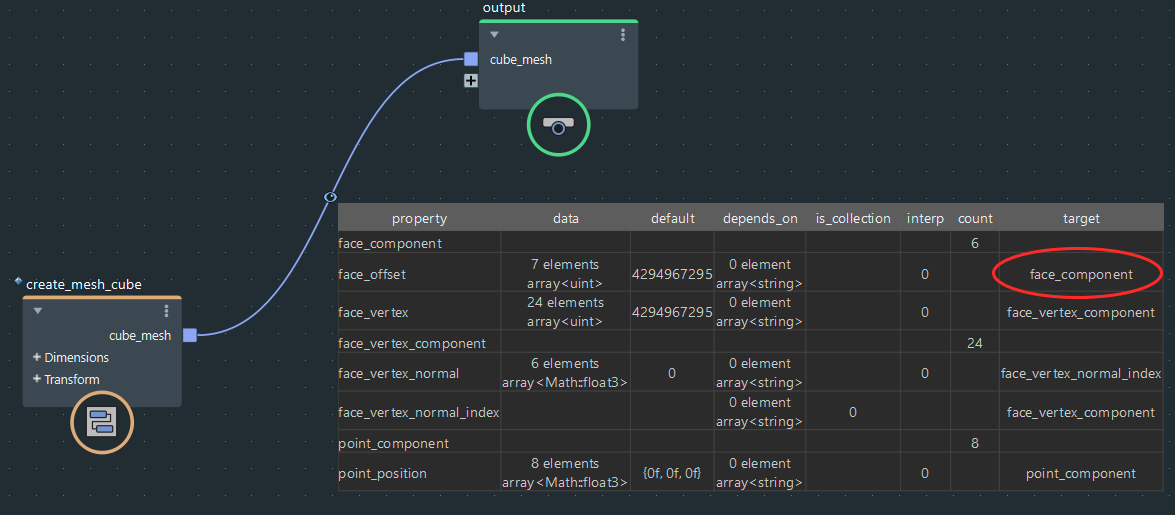Click the cube_mesh input port on output node
The image size is (1175, 515).
[471, 59]
